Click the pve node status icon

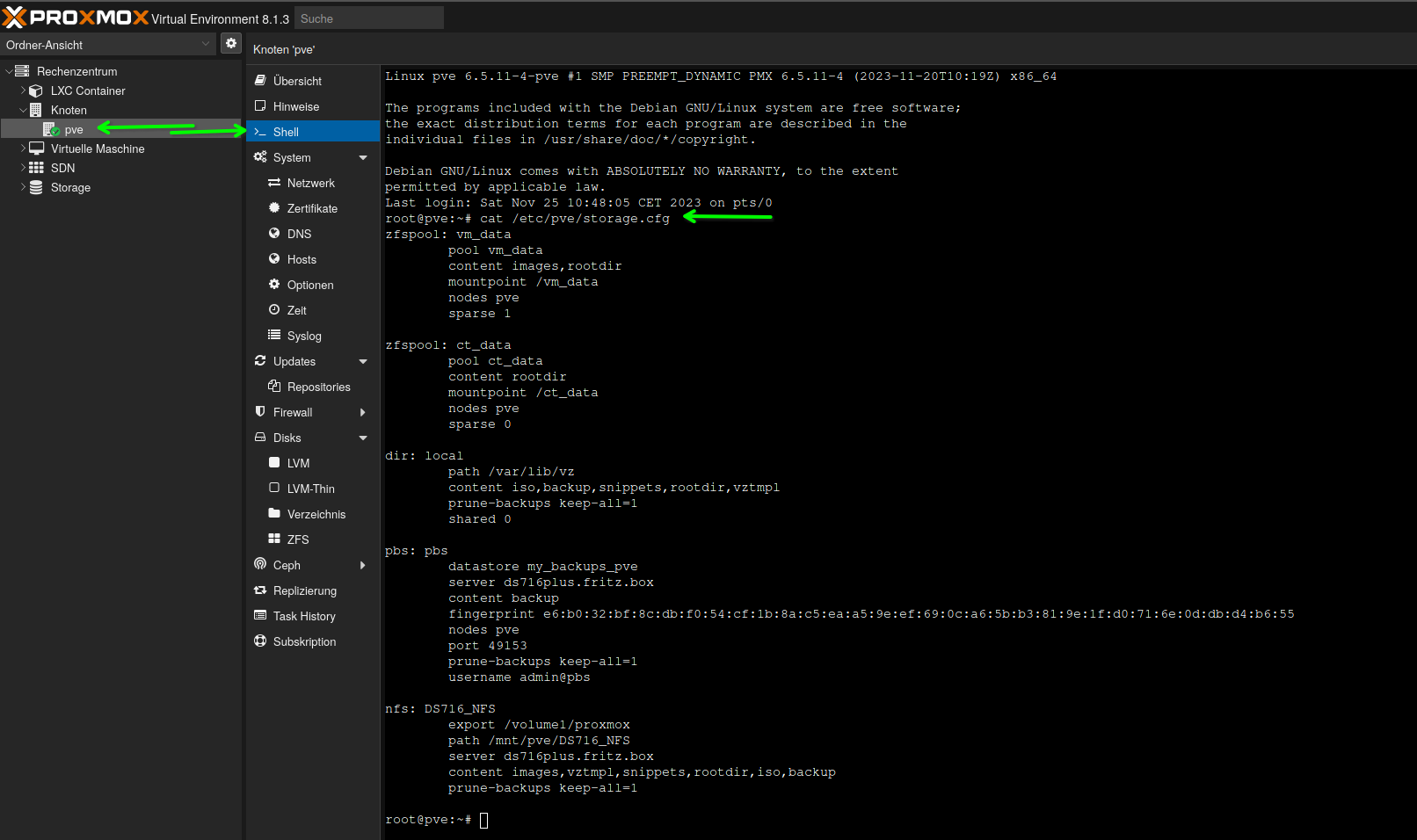51,129
